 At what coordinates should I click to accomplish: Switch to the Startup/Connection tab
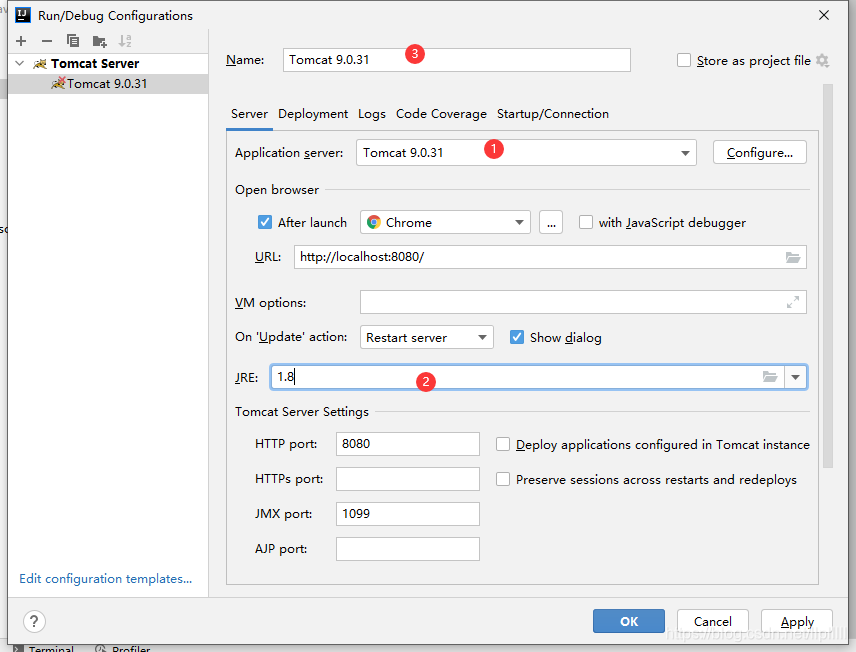click(552, 114)
